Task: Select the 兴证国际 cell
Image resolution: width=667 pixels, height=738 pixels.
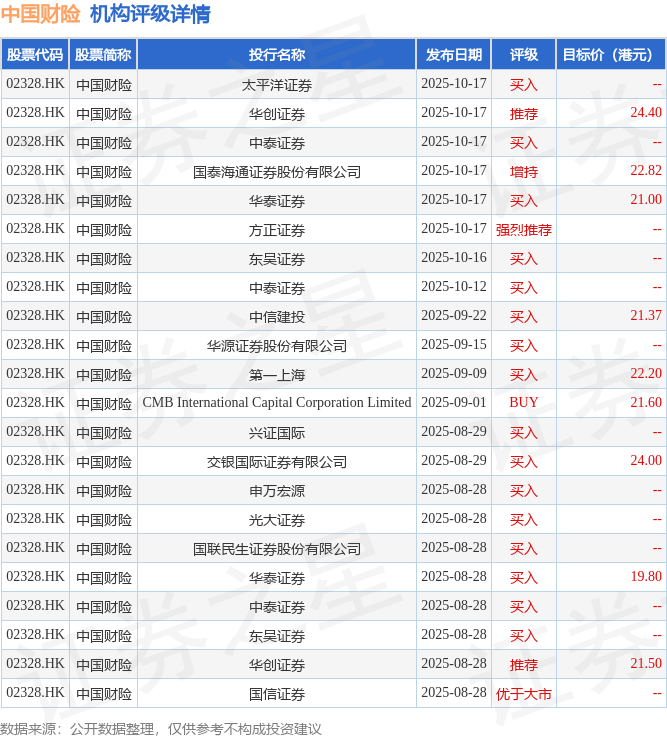Action: coord(277,433)
